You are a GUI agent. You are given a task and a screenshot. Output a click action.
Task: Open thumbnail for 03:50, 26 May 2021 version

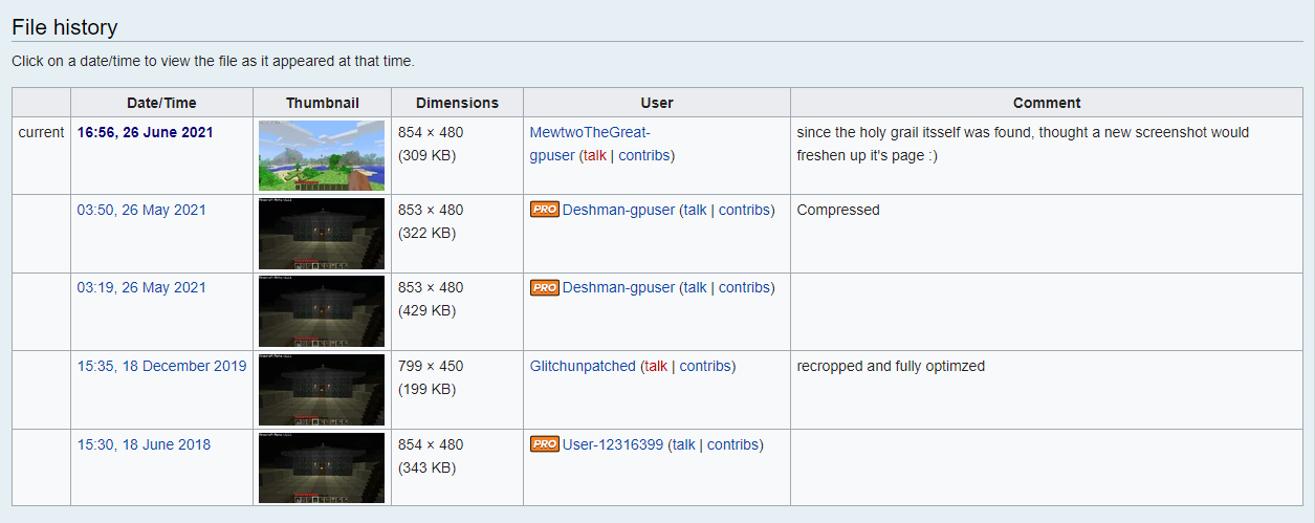(x=321, y=234)
